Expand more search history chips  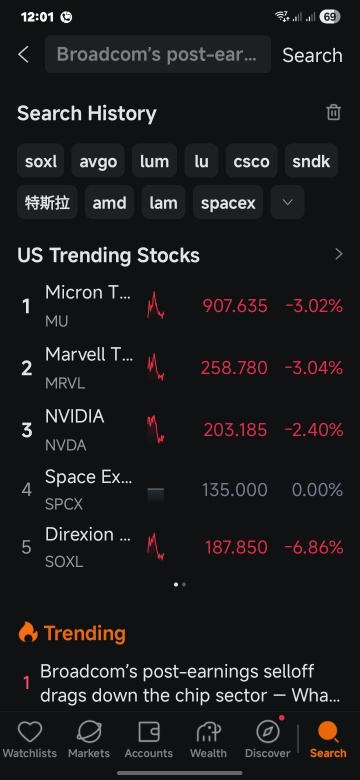[287, 202]
